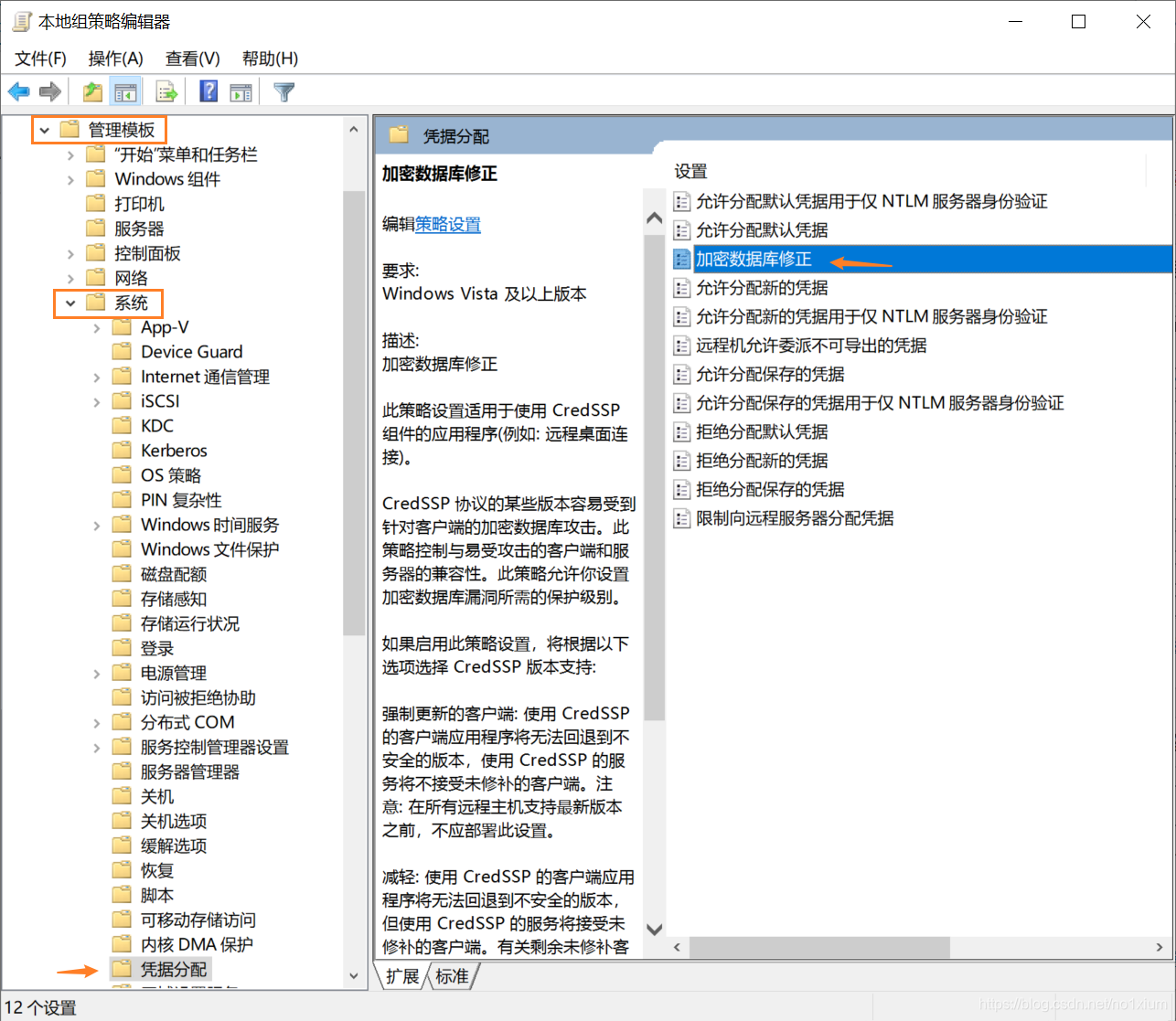Open Help with the question mark icon

click(208, 91)
